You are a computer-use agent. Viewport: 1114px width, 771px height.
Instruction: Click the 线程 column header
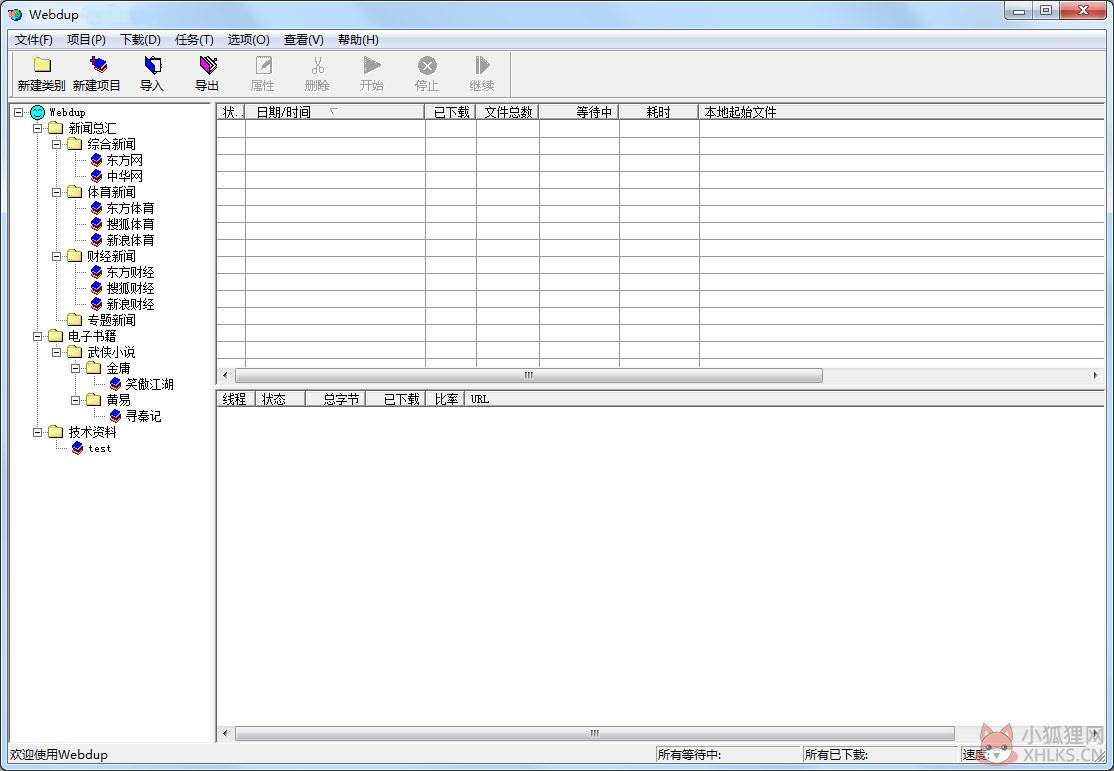pos(235,399)
